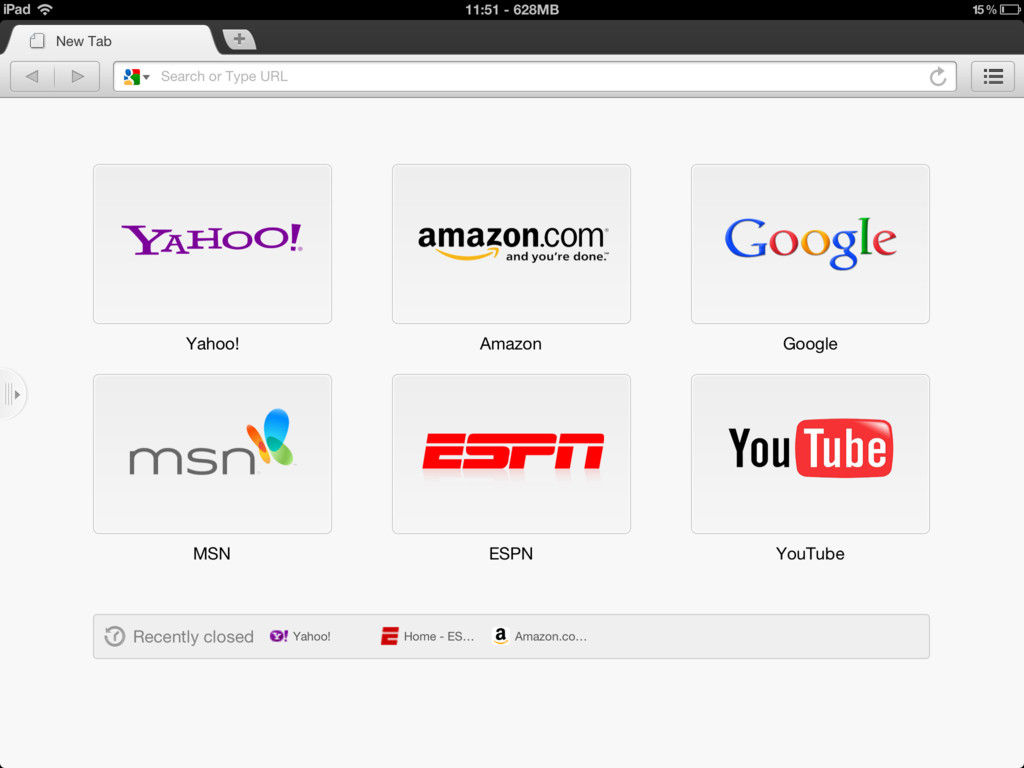Open the MSN speed dial thumbnail
This screenshot has width=1024, height=768.
pos(212,454)
